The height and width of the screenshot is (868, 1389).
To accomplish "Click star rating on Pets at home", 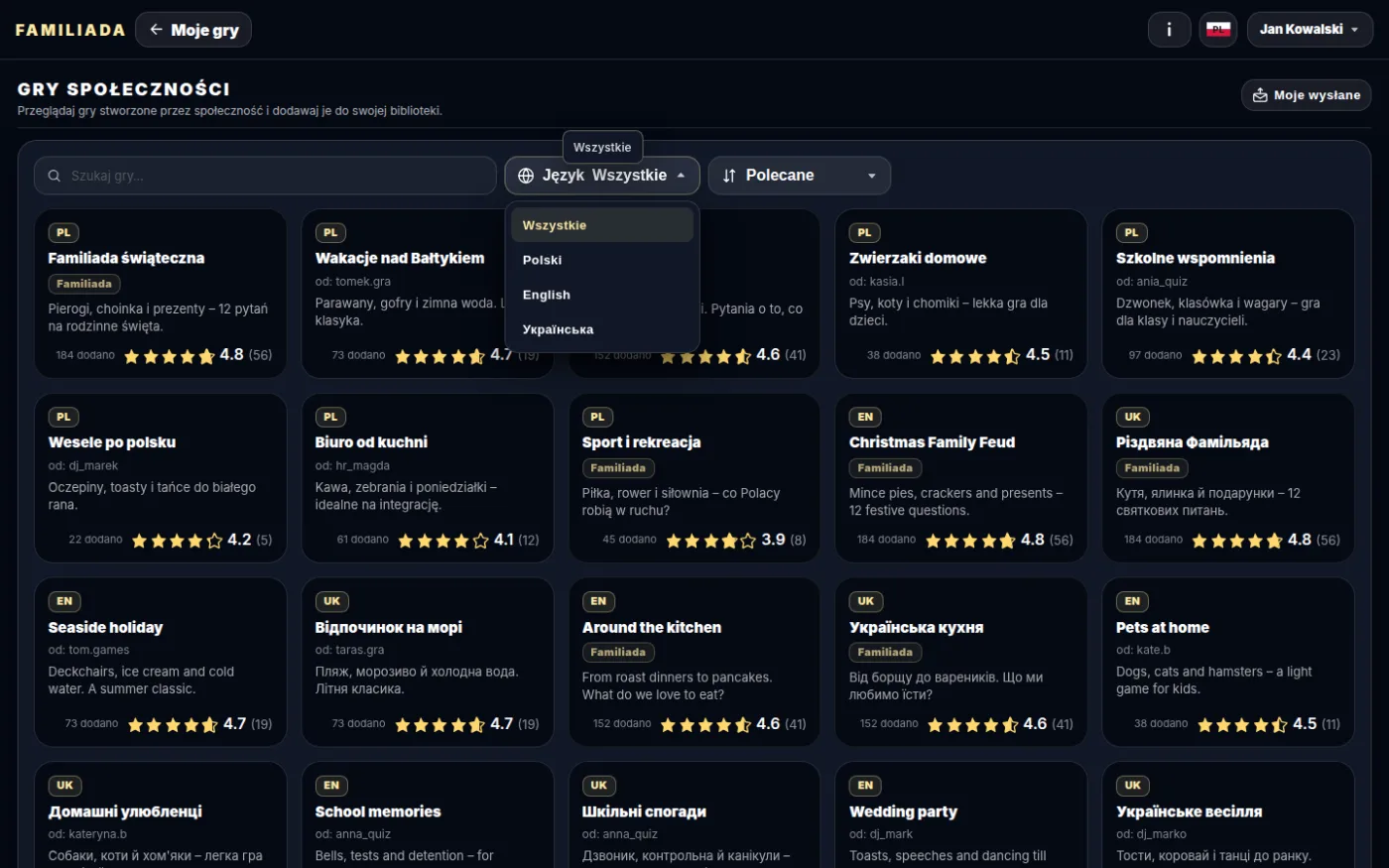I will click(1242, 725).
